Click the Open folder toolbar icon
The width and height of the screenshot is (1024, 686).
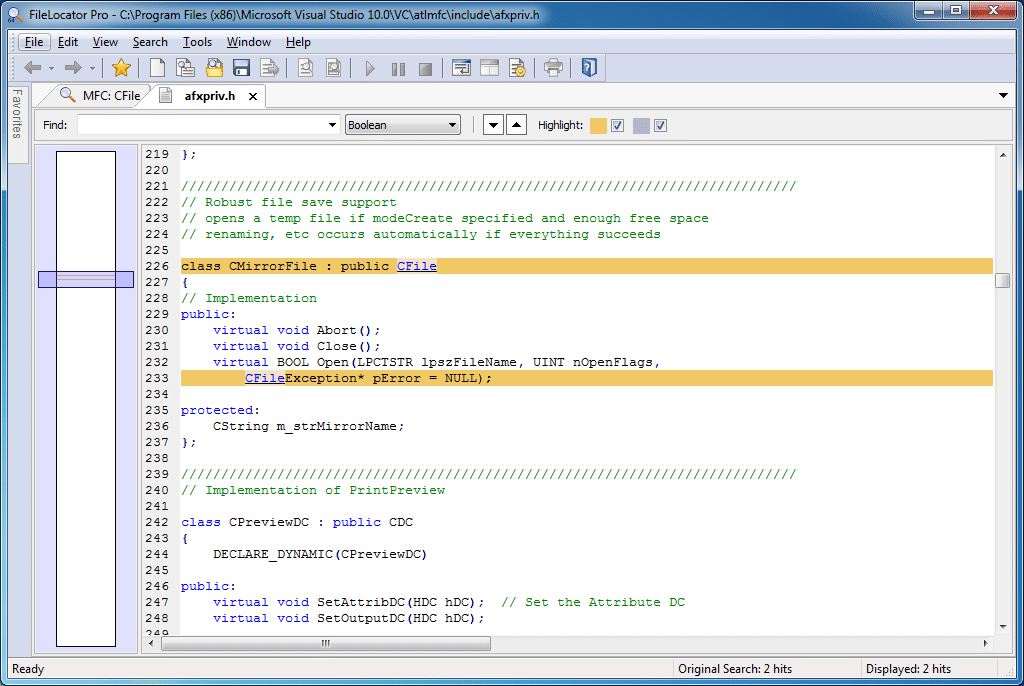(x=214, y=68)
